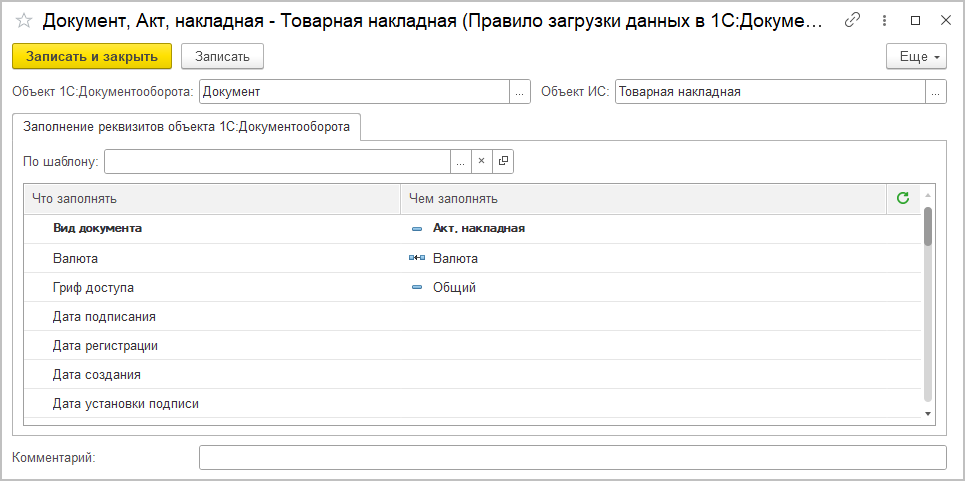This screenshot has width=965, height=481.
Task: Open the vertical three-dot window menu
Action: pos(884,20)
